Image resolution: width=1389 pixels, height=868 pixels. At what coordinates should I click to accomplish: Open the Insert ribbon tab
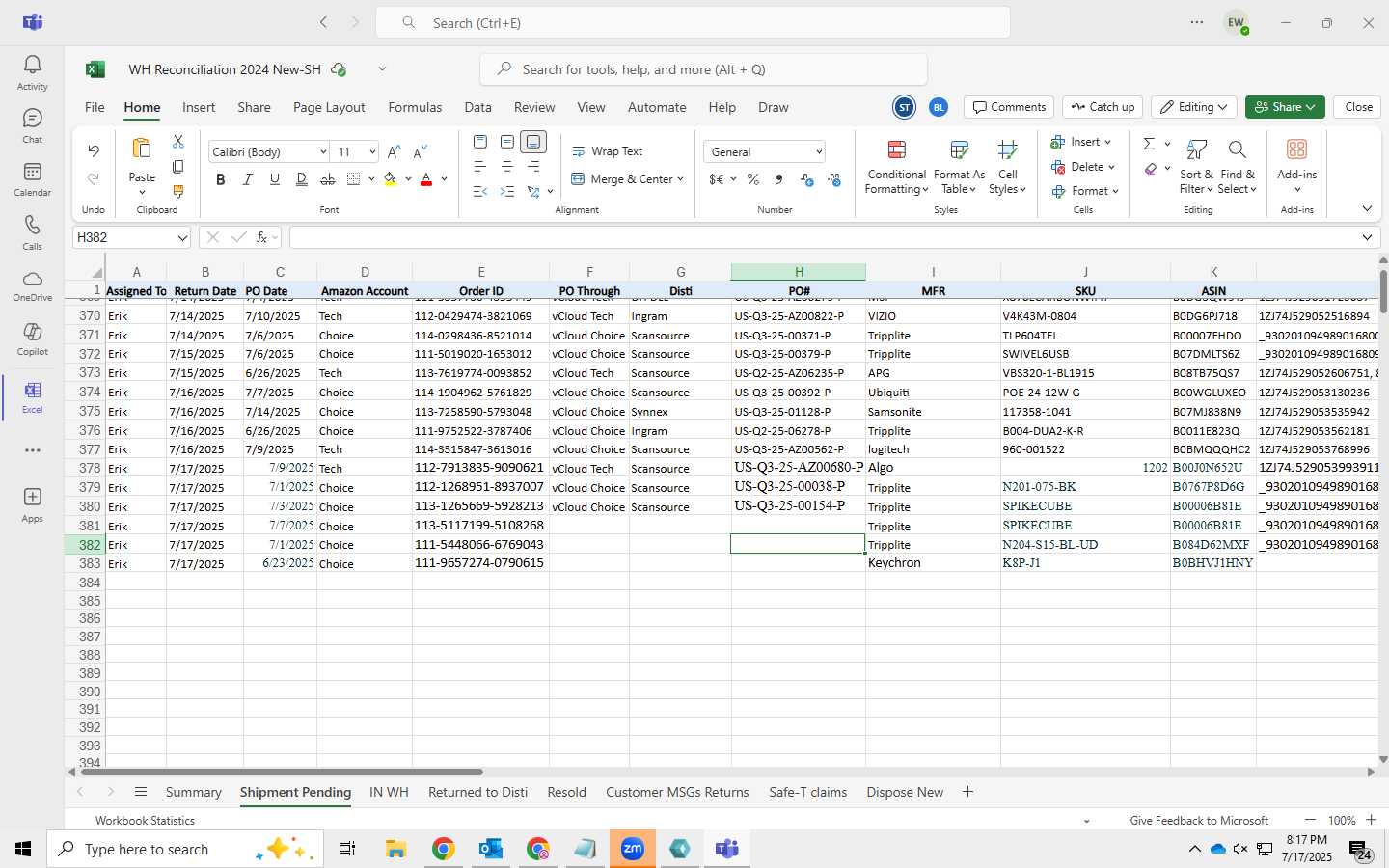[x=199, y=107]
